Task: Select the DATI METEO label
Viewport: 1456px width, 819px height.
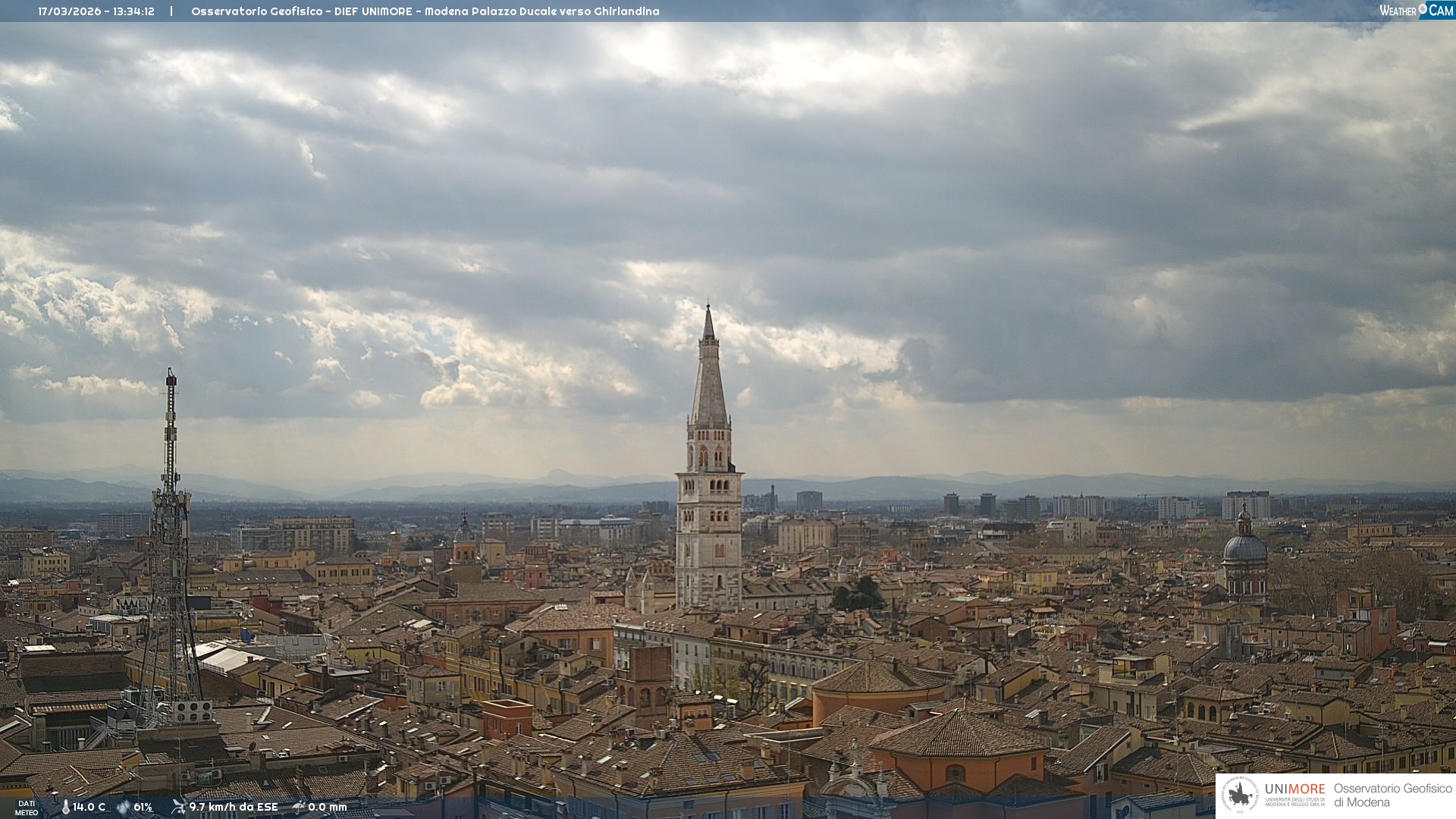Action: click(x=27, y=808)
